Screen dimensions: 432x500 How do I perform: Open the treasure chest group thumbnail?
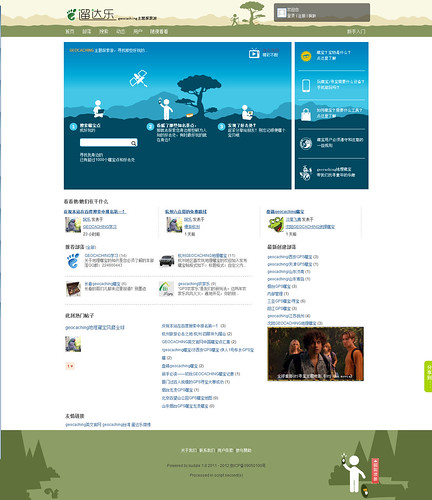(73, 289)
